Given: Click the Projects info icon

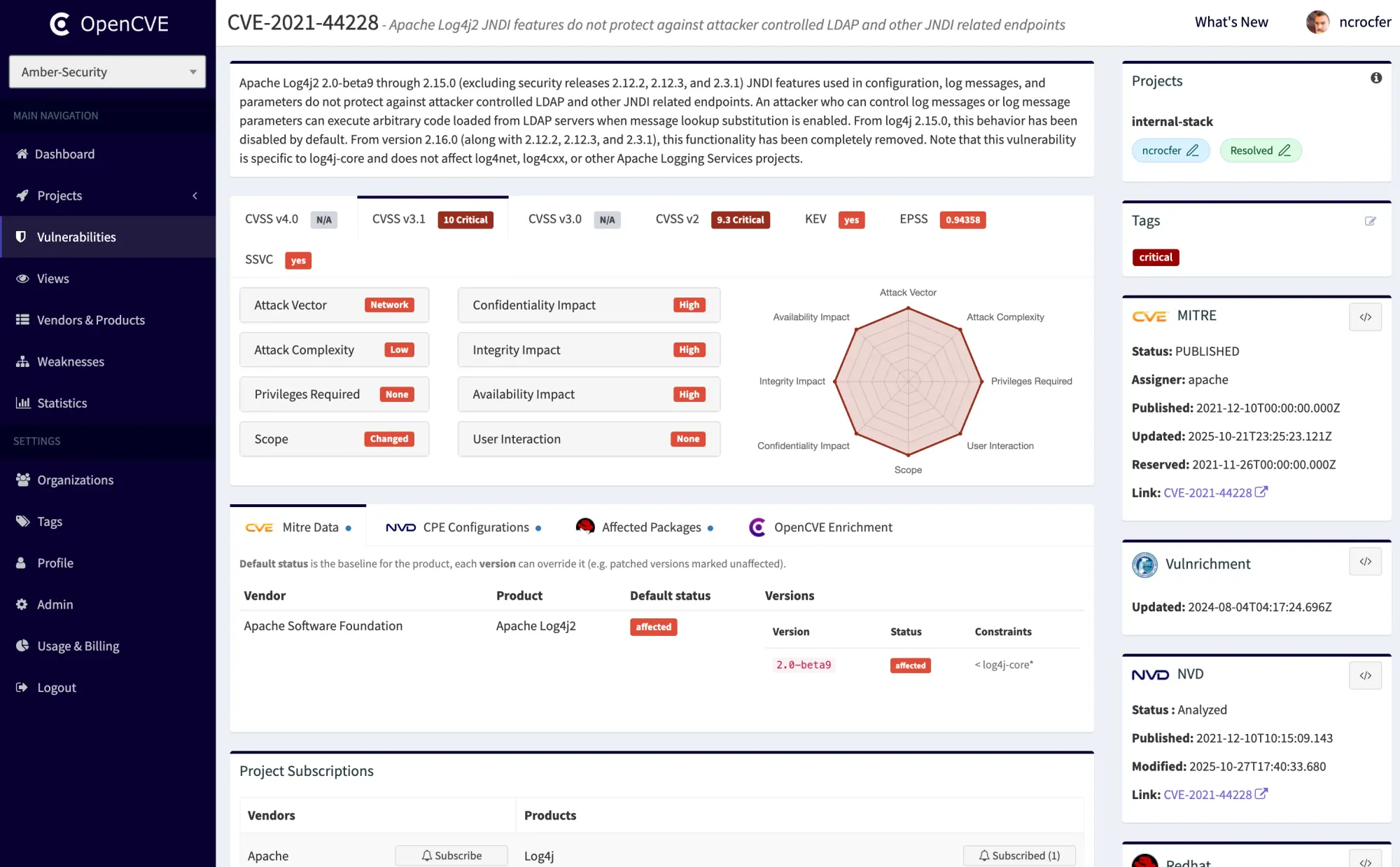Looking at the screenshot, I should point(1375,78).
